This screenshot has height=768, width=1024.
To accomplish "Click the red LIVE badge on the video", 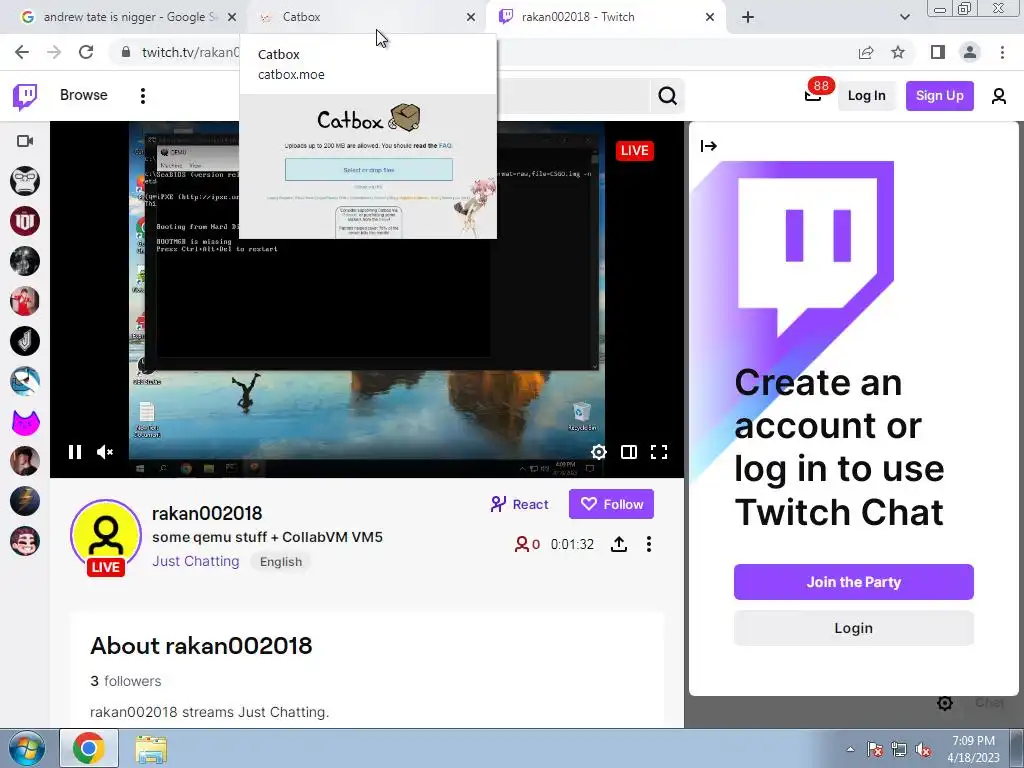I will 634,151.
